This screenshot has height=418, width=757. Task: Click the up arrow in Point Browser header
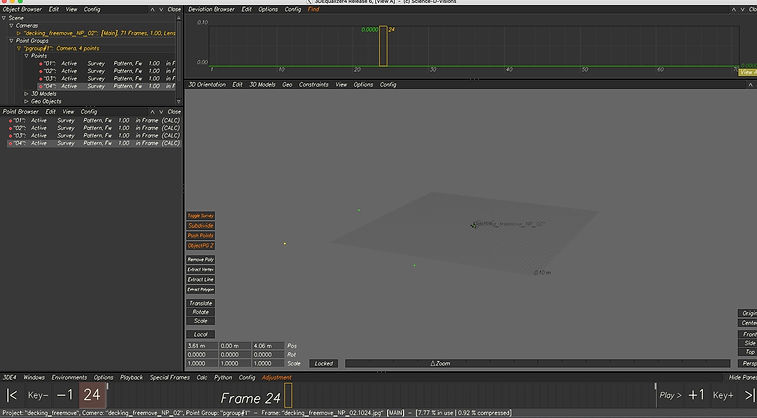152,111
